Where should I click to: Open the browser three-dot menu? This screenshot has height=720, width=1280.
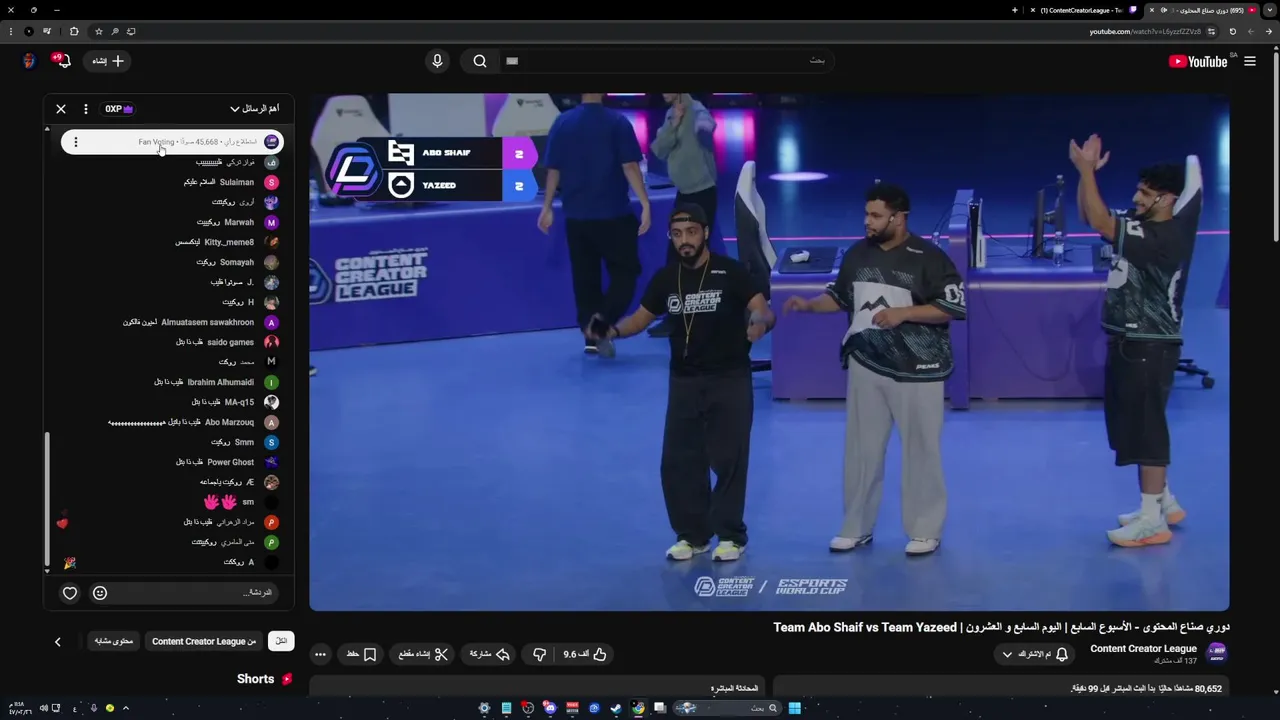coord(10,31)
